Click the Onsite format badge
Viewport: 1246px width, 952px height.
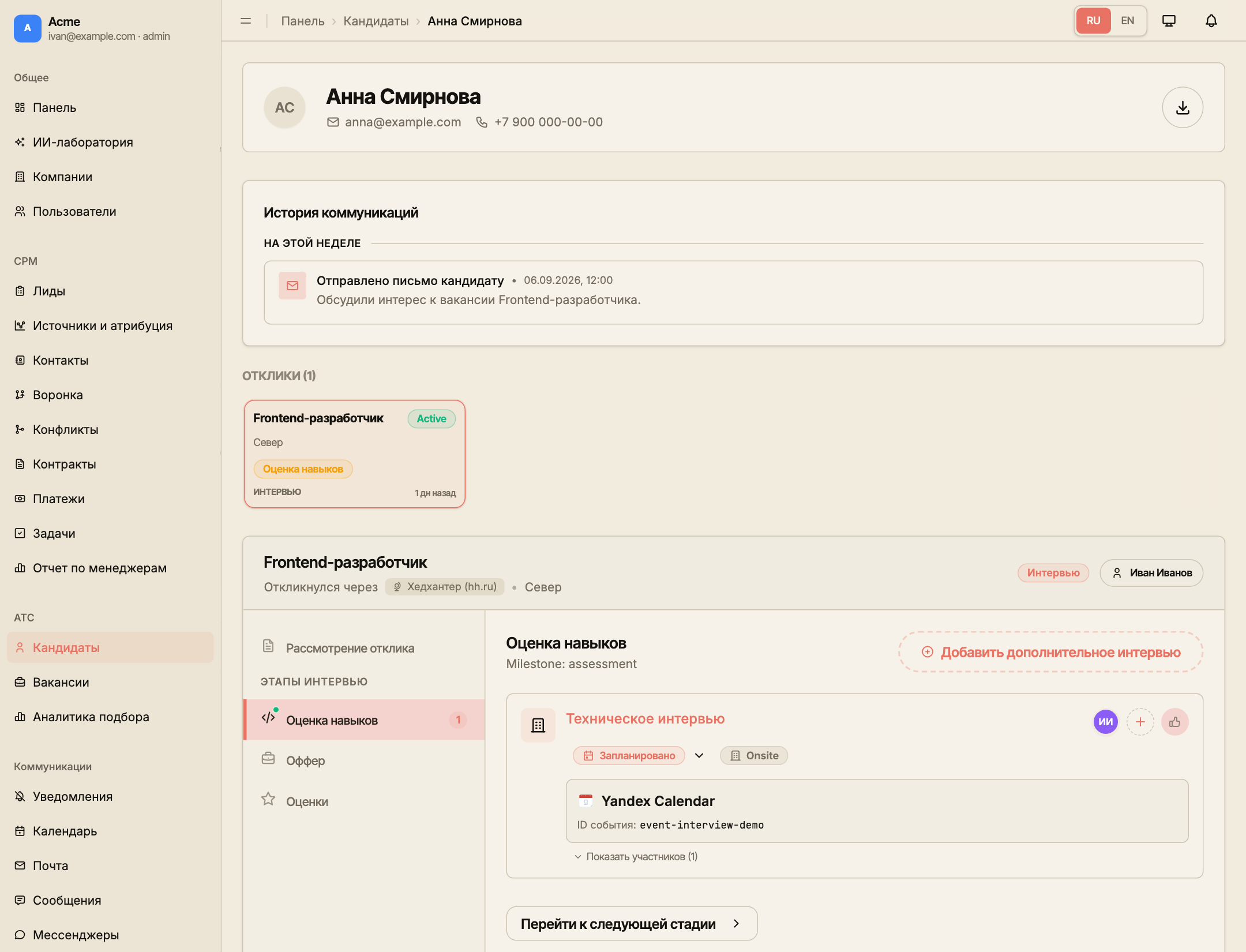click(x=754, y=756)
